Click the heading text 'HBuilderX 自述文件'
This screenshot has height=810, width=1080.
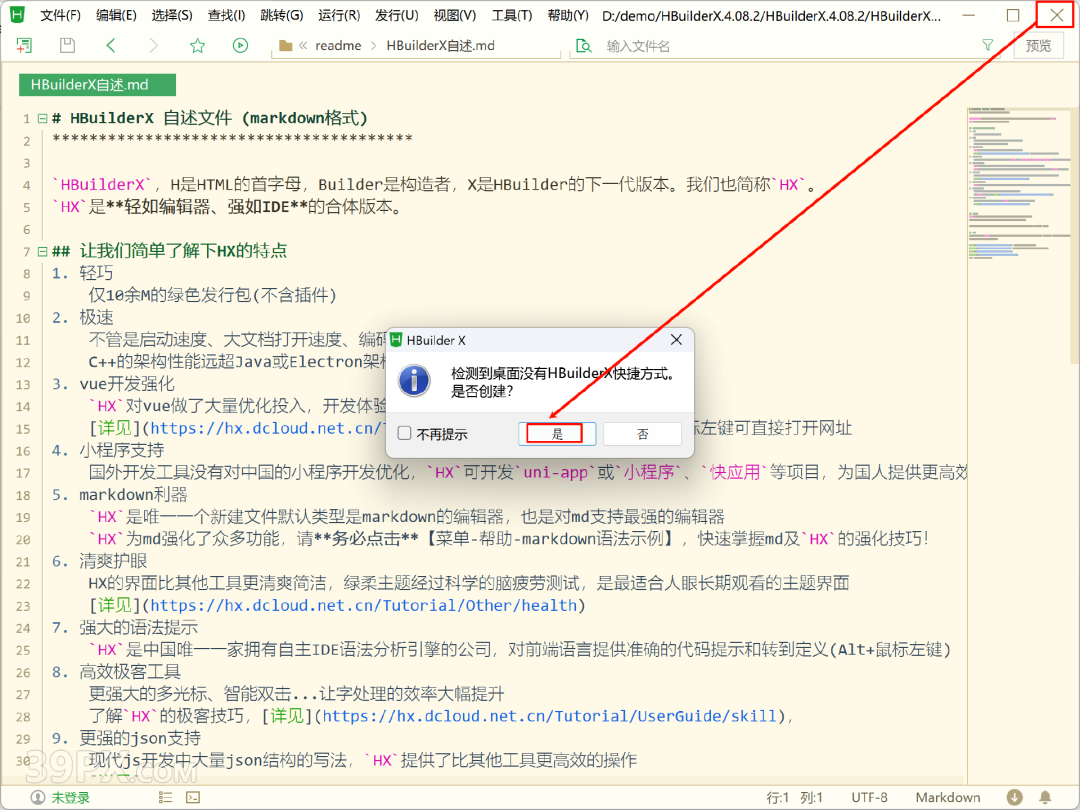pyautogui.click(x=150, y=118)
